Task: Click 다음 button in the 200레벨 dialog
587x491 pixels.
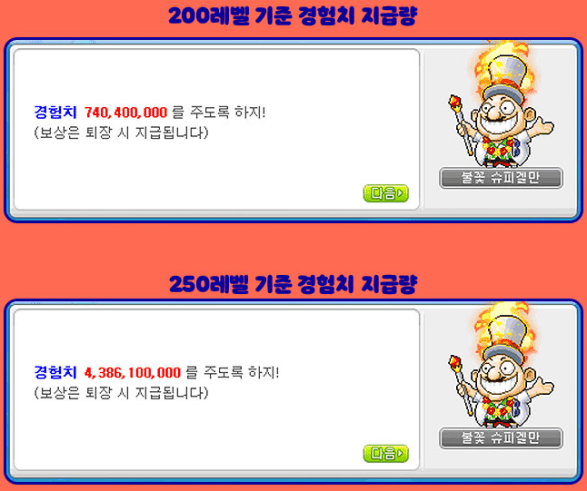Action: (x=386, y=193)
